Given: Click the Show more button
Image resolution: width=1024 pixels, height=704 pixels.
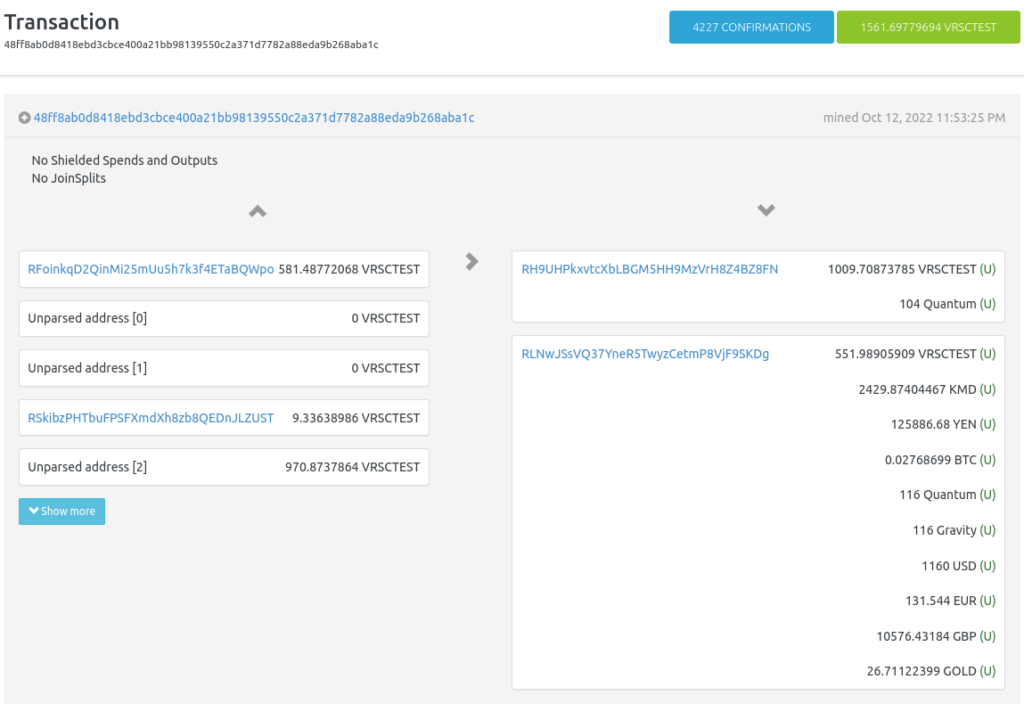Looking at the screenshot, I should pos(62,511).
